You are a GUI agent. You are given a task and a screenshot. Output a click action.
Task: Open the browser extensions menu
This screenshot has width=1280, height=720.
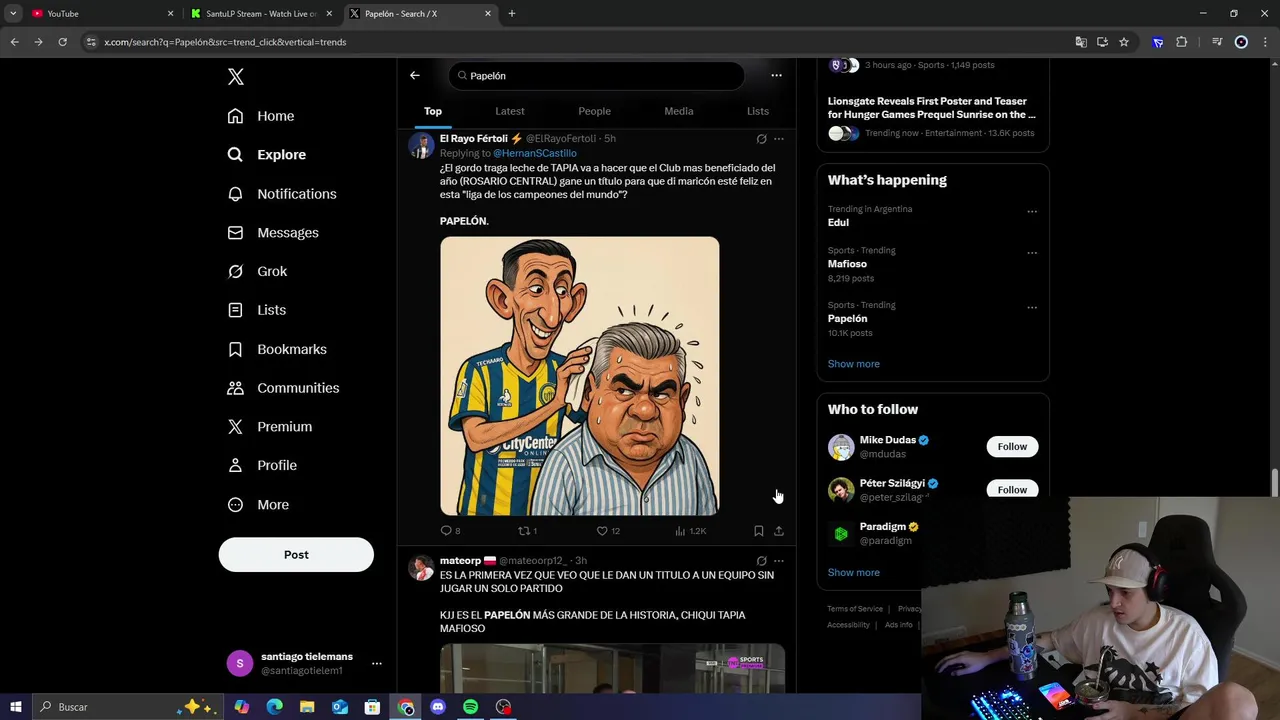[1181, 42]
